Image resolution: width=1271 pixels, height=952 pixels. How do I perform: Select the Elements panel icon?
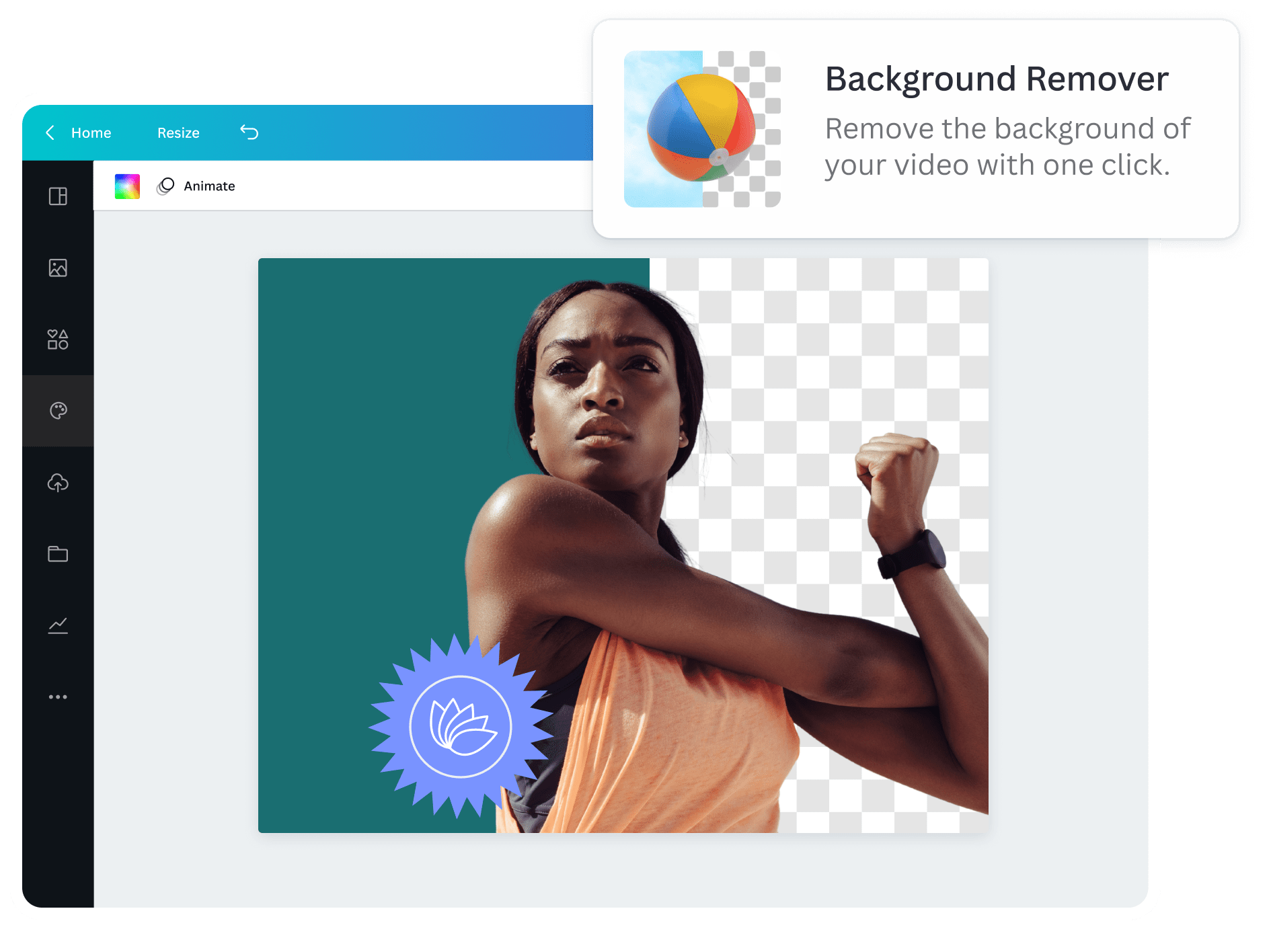(58, 340)
